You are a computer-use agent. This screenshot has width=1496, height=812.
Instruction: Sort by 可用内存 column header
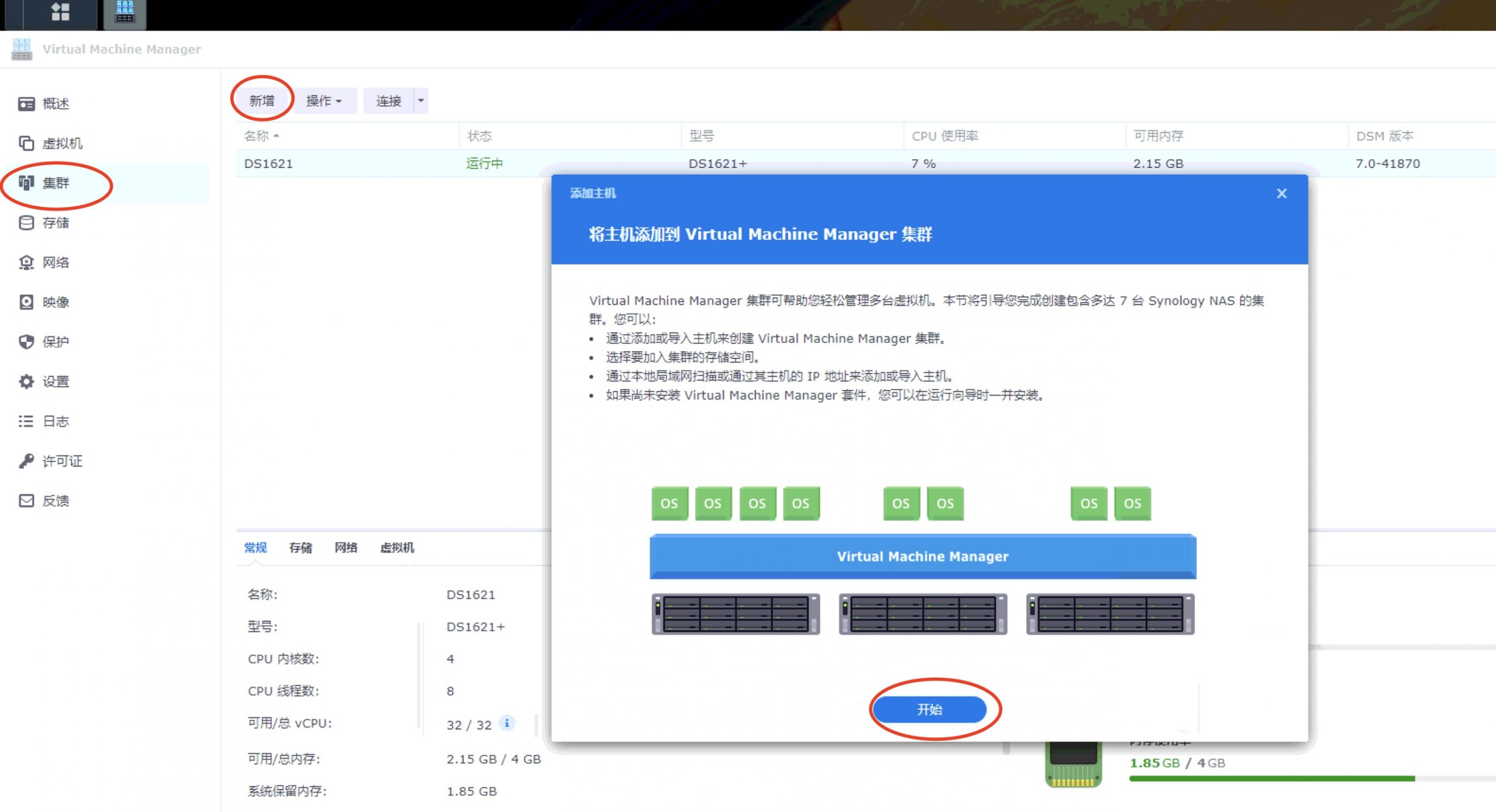1237,136
